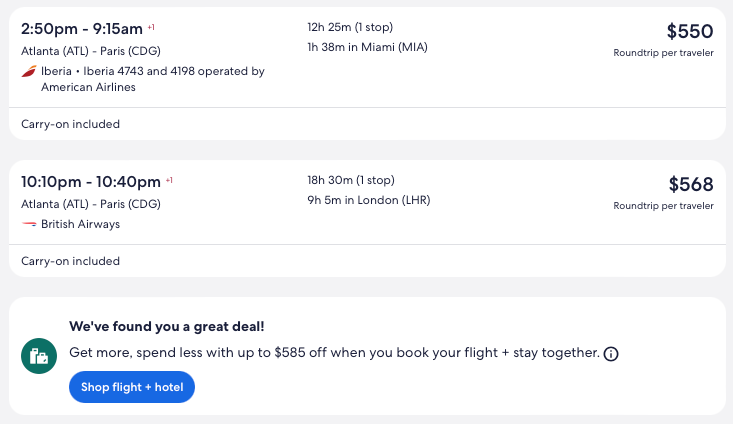Select the 2:50pm - 9:15am flight

tap(82, 28)
